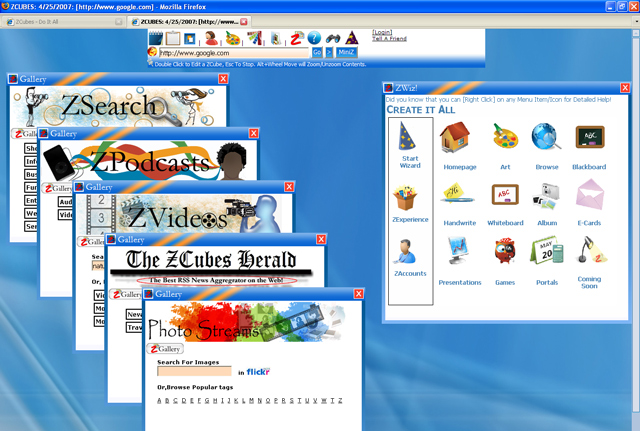This screenshot has width=640, height=431.
Task: Minimize the Firefox browser window
Action: [x=610, y=7]
